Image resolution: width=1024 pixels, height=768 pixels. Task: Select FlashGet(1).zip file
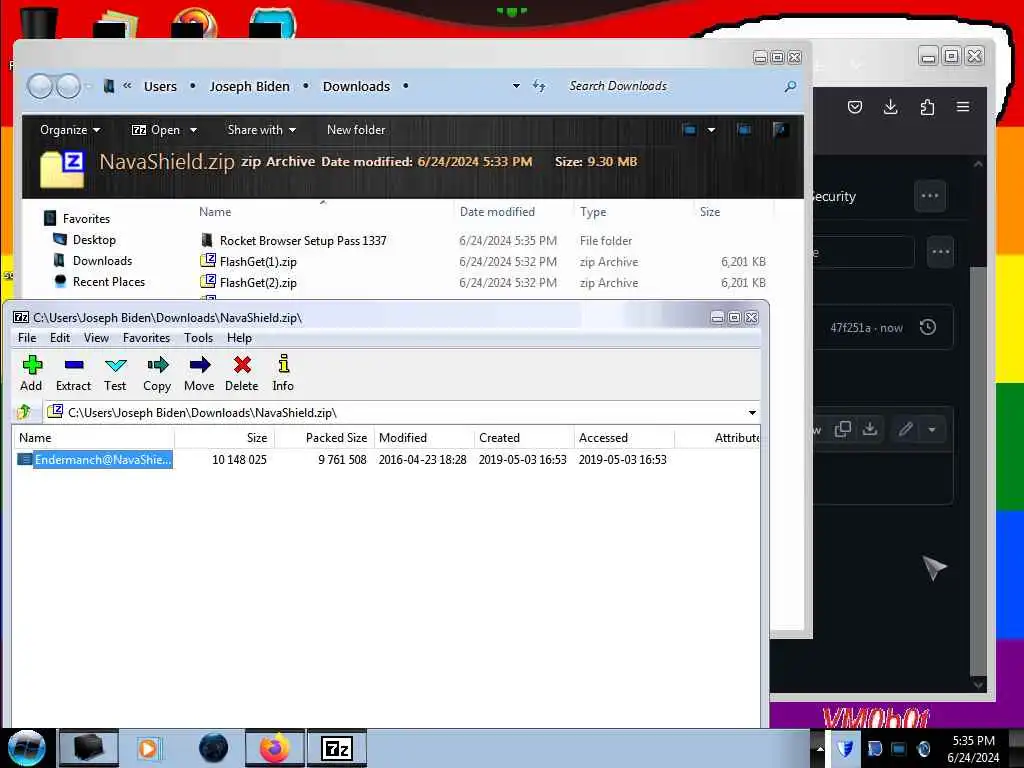[x=258, y=262]
